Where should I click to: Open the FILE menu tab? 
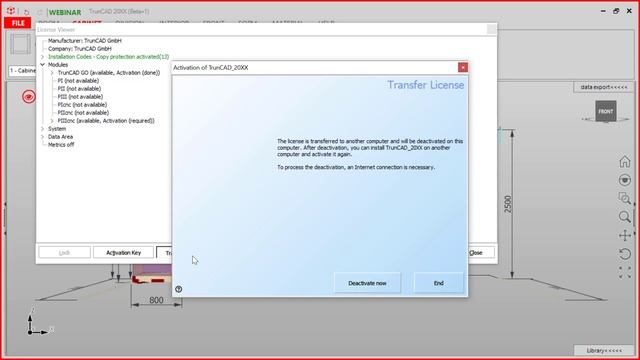pyautogui.click(x=18, y=23)
